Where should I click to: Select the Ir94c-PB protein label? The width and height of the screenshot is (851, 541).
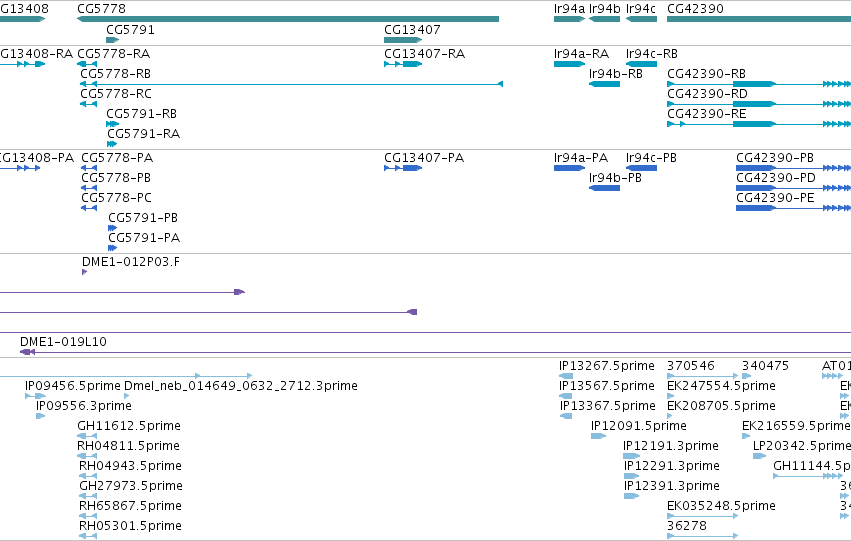point(651,158)
